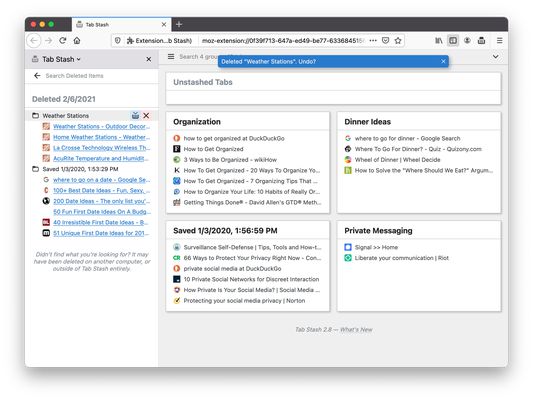Open 3 Ways to Be Organized - wikiHow
Screen dimensions: 533x400
[x=230, y=159]
